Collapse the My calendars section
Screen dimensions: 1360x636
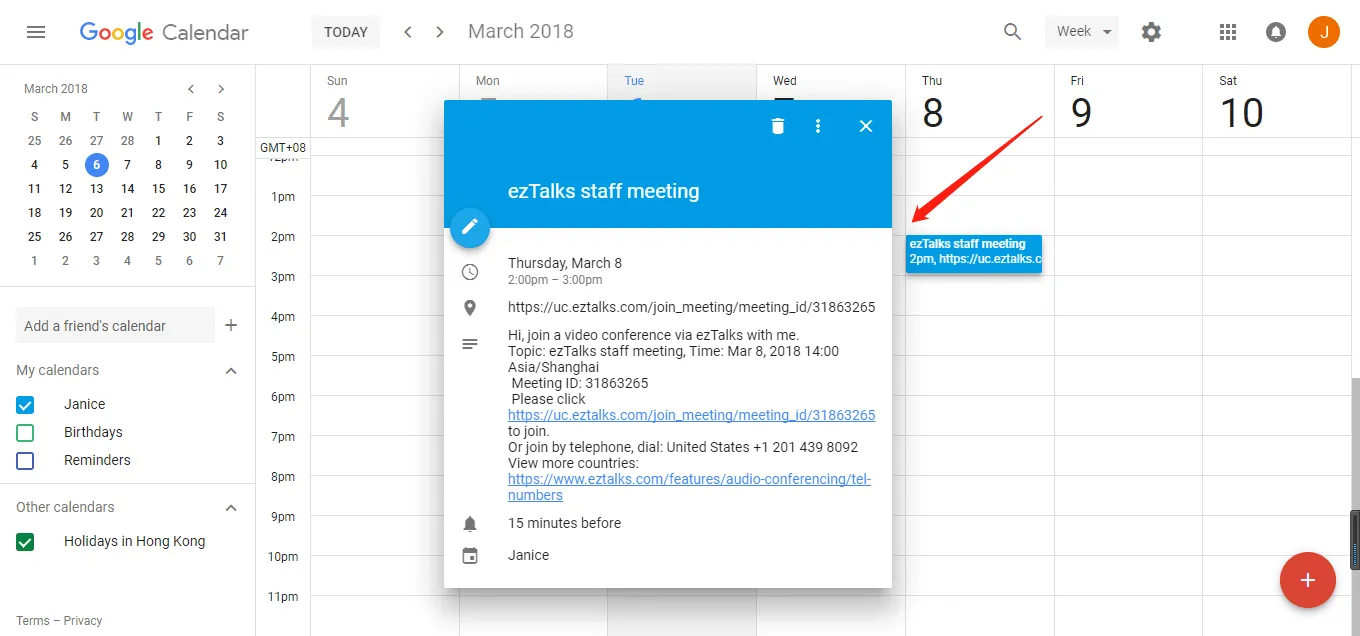pos(231,371)
